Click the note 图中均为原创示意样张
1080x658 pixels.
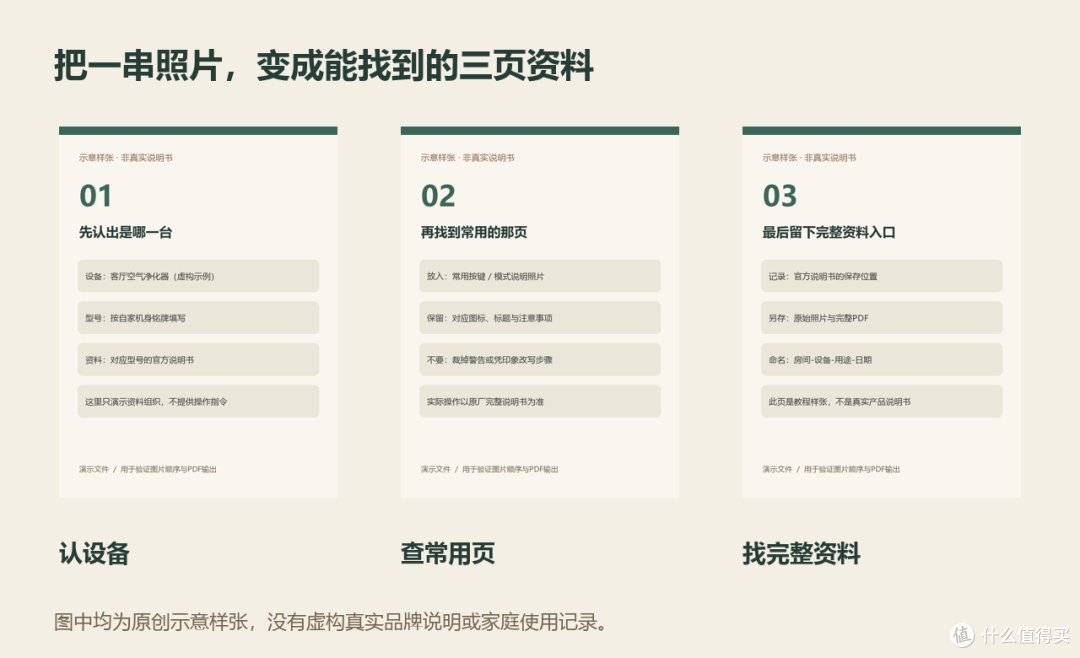pyautogui.click(x=330, y=622)
